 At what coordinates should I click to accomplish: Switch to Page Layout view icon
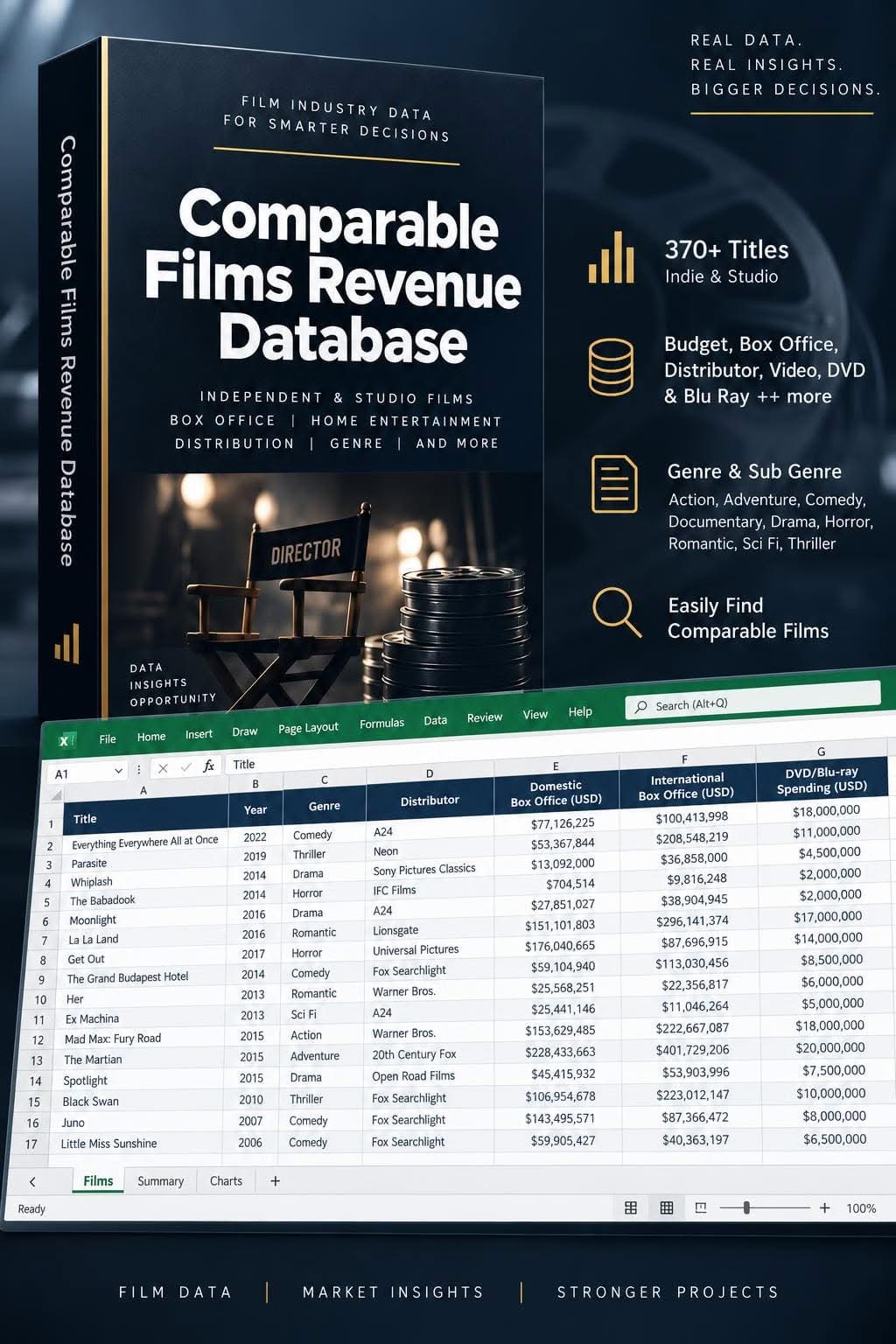coord(666,1207)
